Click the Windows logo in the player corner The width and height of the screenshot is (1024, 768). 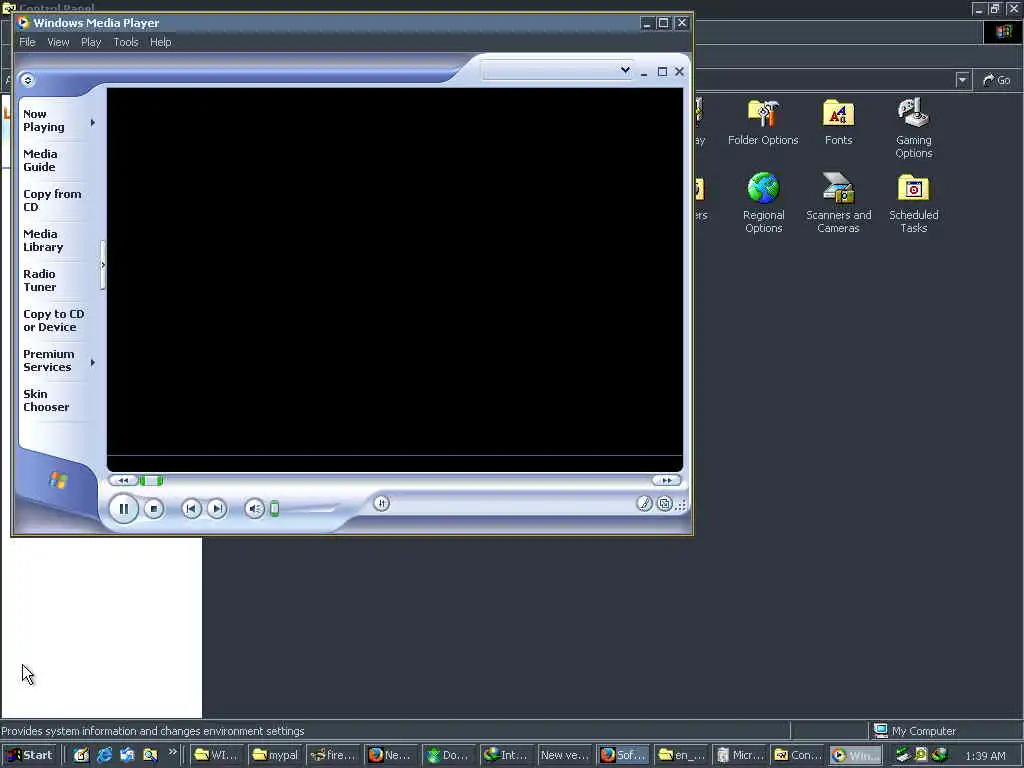[57, 480]
